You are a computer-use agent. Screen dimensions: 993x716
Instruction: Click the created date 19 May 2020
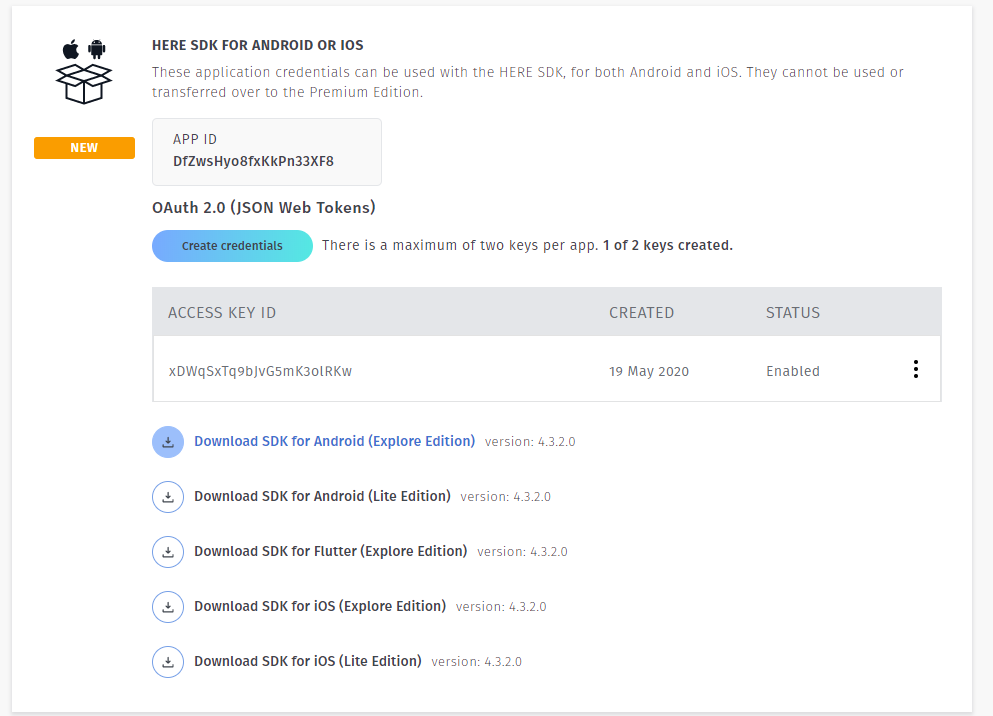pyautogui.click(x=649, y=372)
